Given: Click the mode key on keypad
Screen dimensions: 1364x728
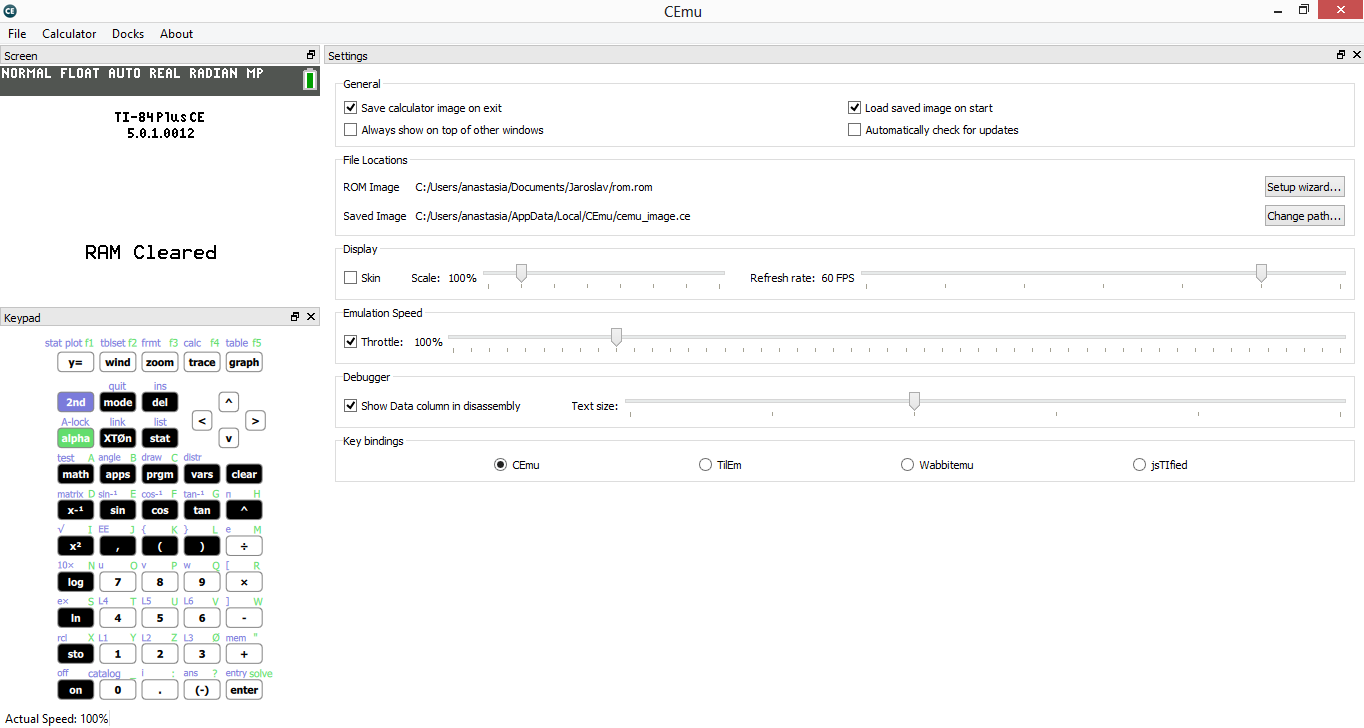Looking at the screenshot, I should coord(118,402).
